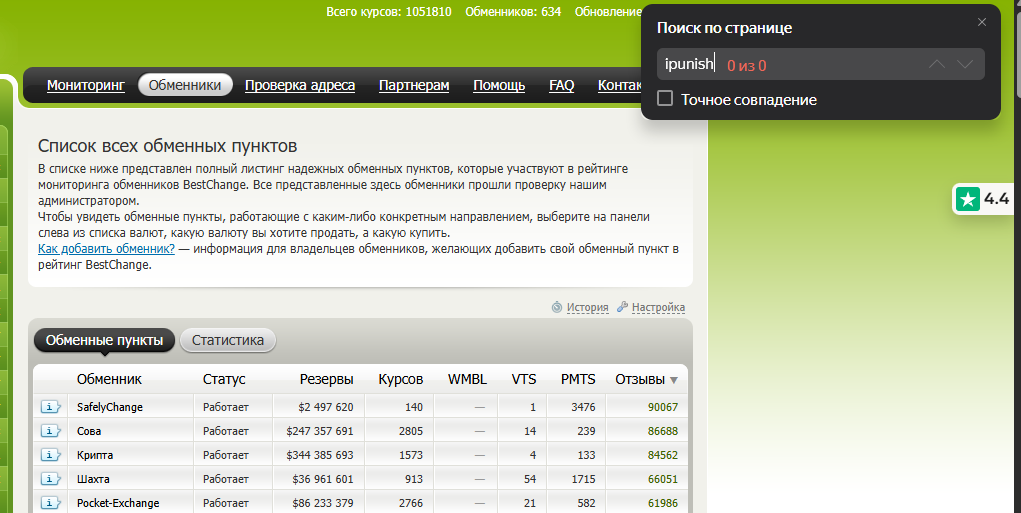Open SafelyChange exchanger name
Viewport: 1021px width, 513px height.
click(109, 407)
